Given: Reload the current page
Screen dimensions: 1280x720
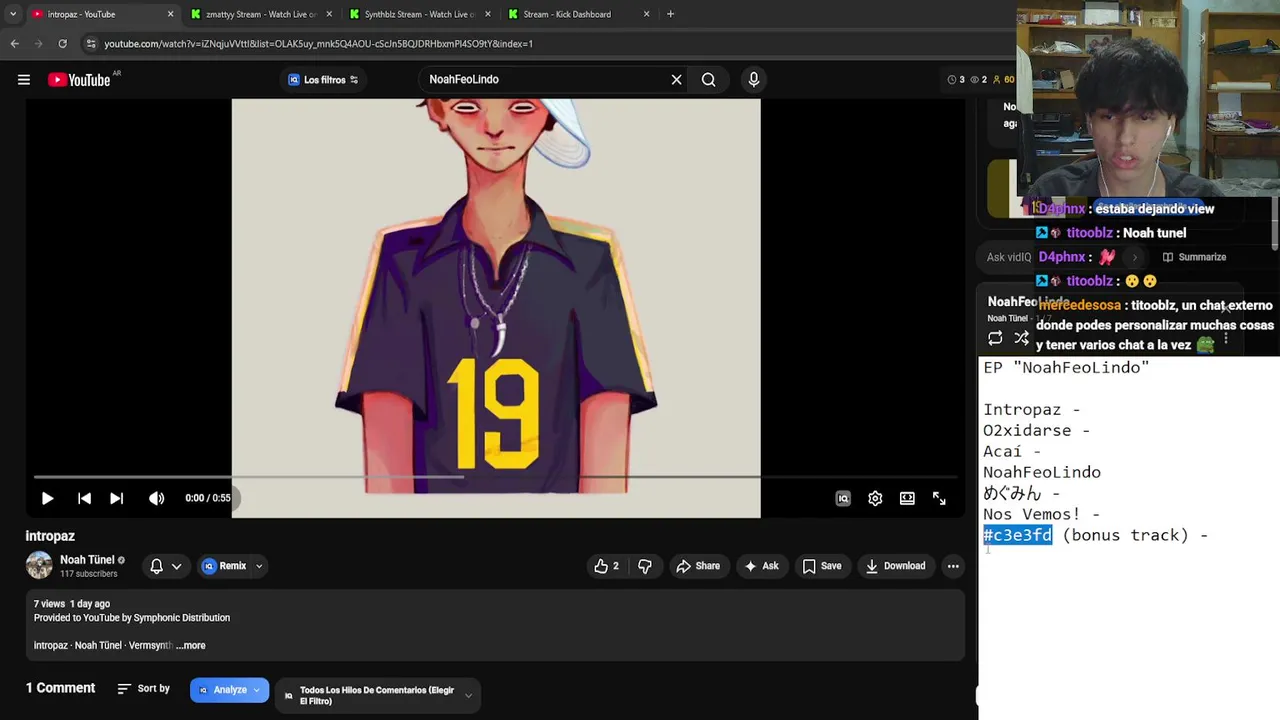Looking at the screenshot, I should [62, 44].
